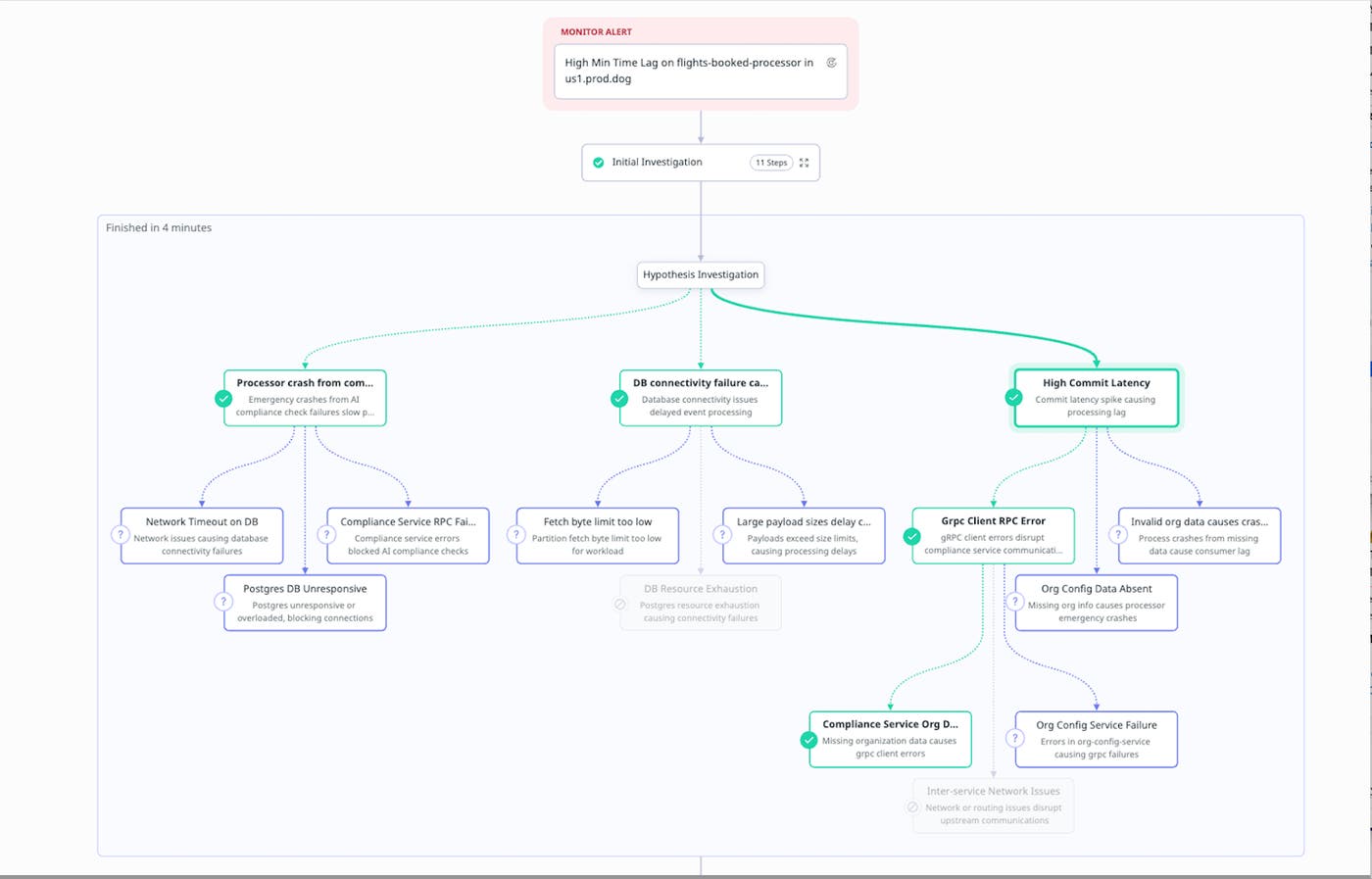Click the green check on High Commit Latency

coord(1014,398)
